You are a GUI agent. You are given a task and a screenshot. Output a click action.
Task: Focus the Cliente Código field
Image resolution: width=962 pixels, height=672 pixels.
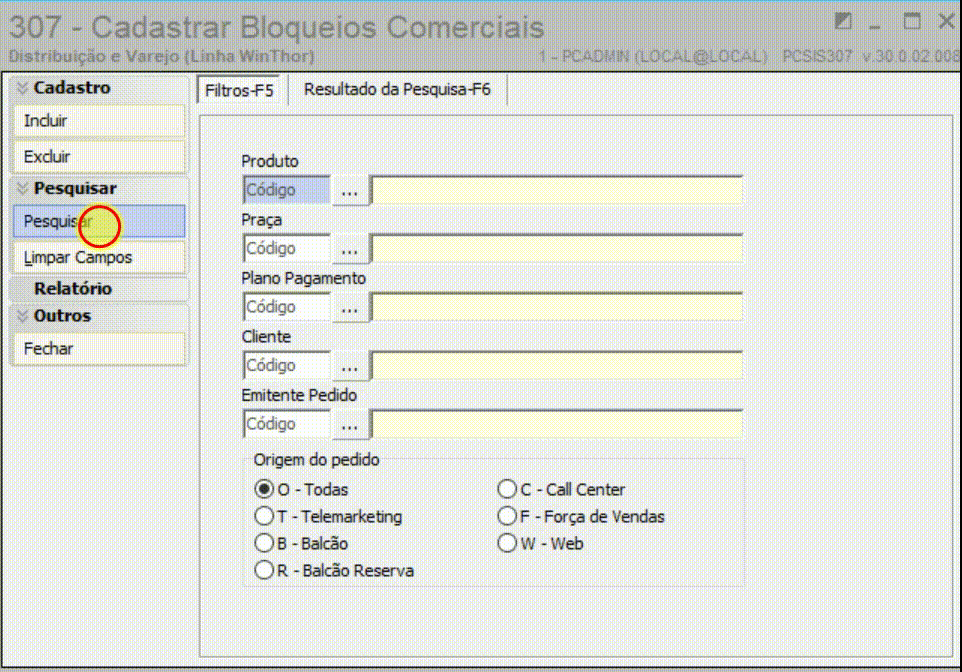point(287,366)
